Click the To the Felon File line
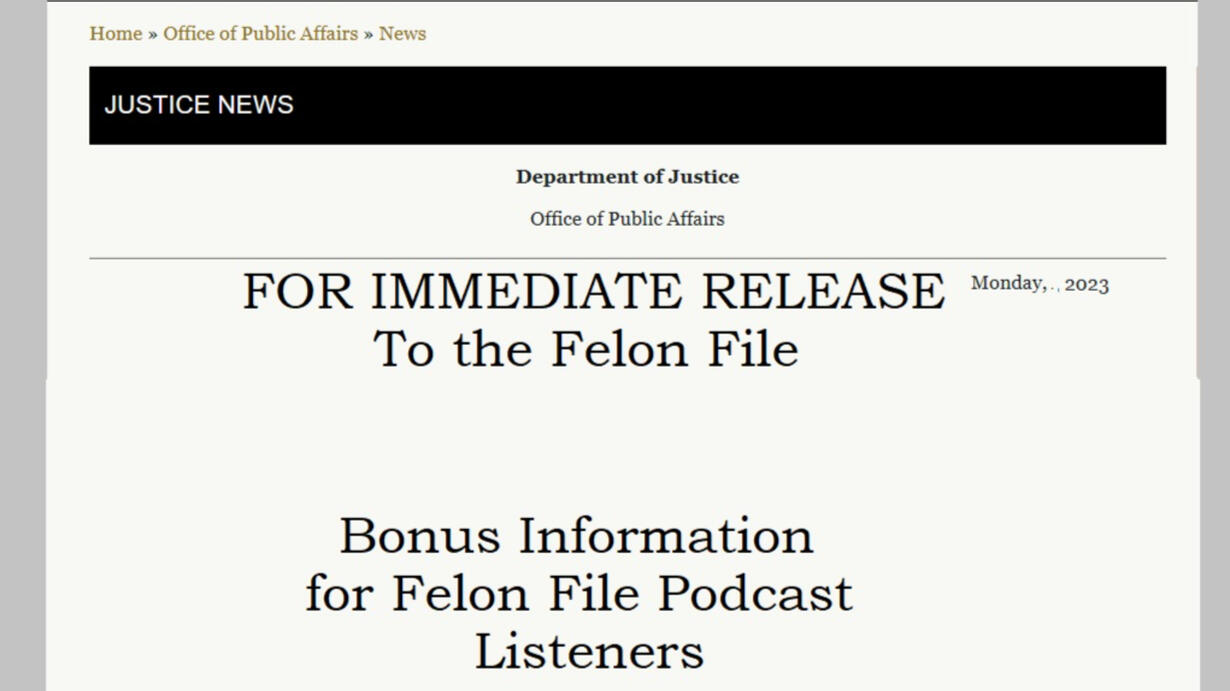Viewport: 1230px width, 691px height. [586, 349]
